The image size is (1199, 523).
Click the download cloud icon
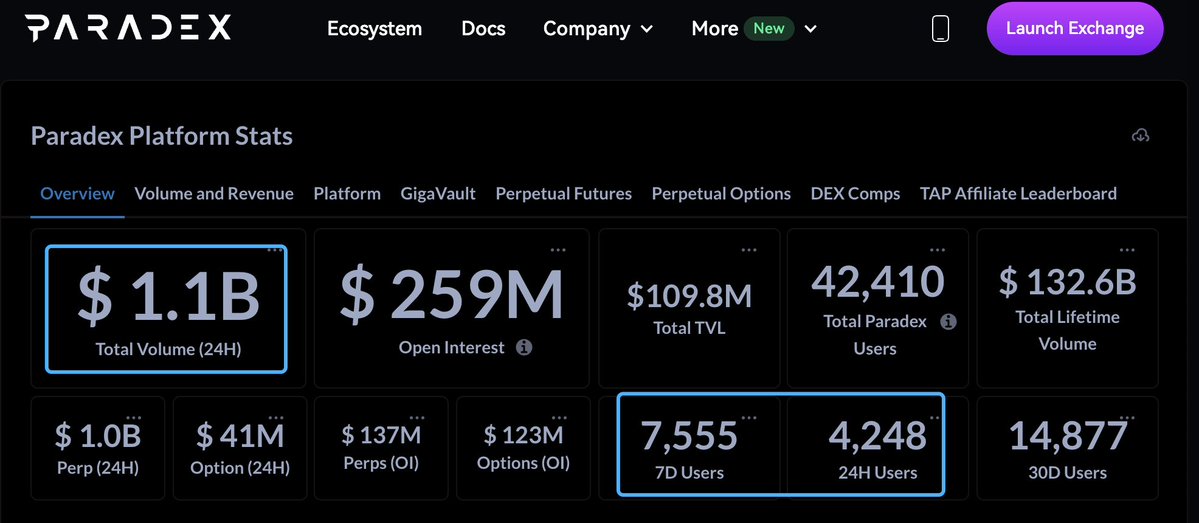[x=1140, y=135]
